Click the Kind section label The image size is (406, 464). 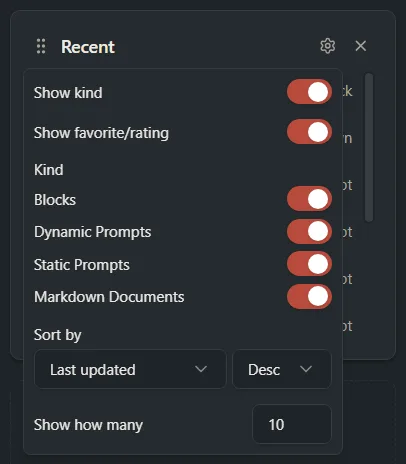pos(49,170)
